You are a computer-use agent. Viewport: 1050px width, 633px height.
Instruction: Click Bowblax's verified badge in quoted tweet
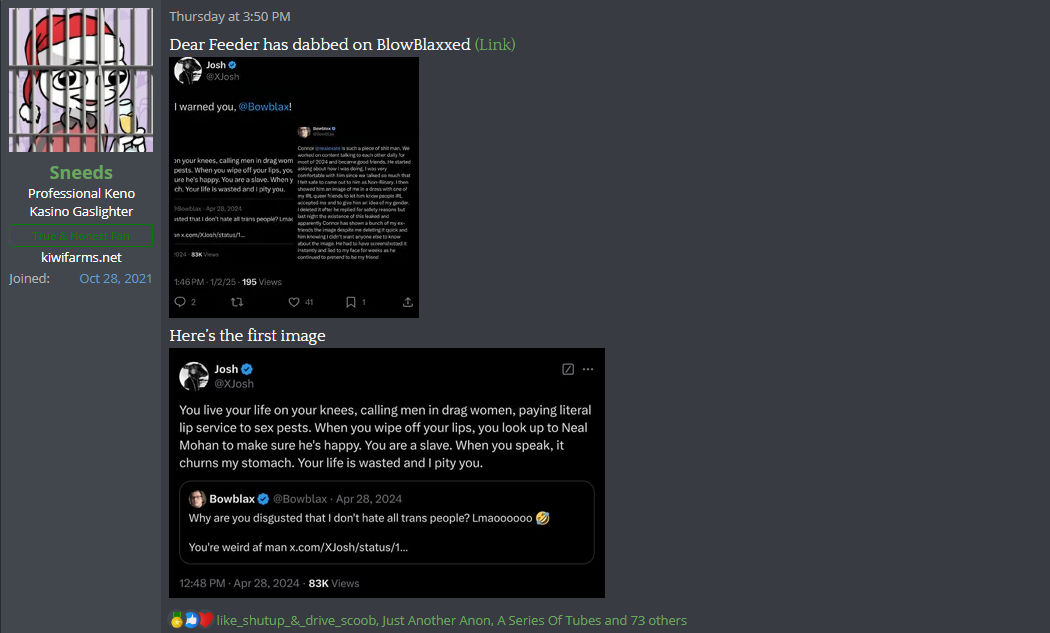[x=263, y=499]
